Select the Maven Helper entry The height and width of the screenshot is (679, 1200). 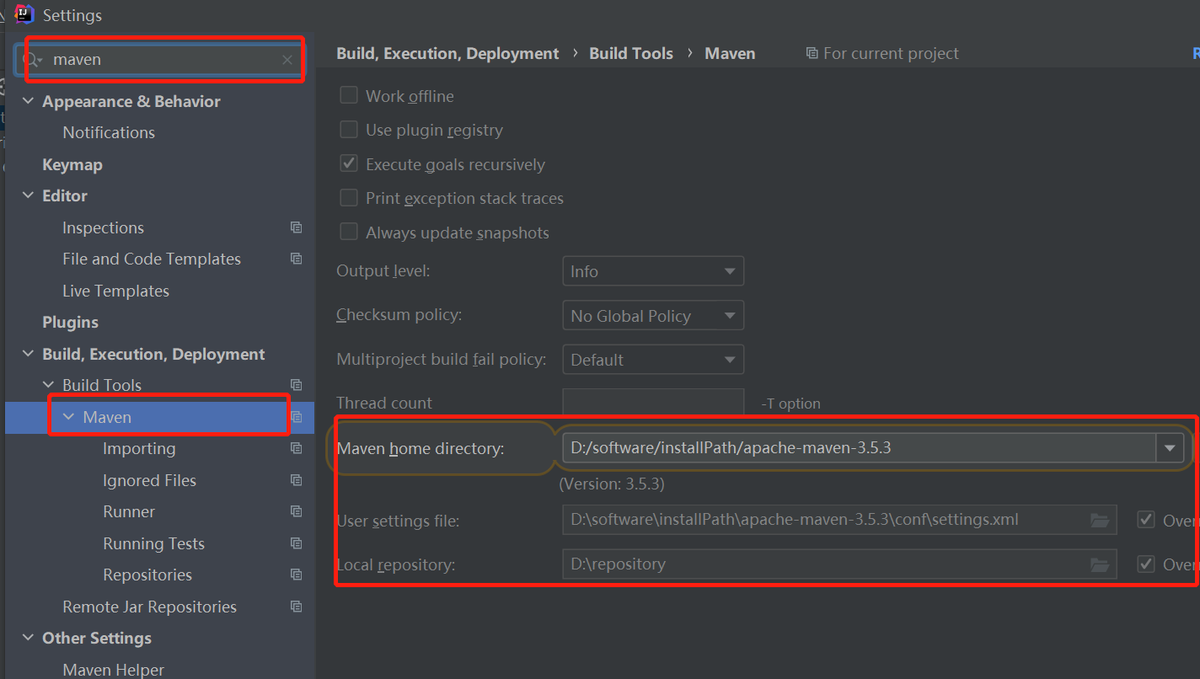pyautogui.click(x=113, y=670)
